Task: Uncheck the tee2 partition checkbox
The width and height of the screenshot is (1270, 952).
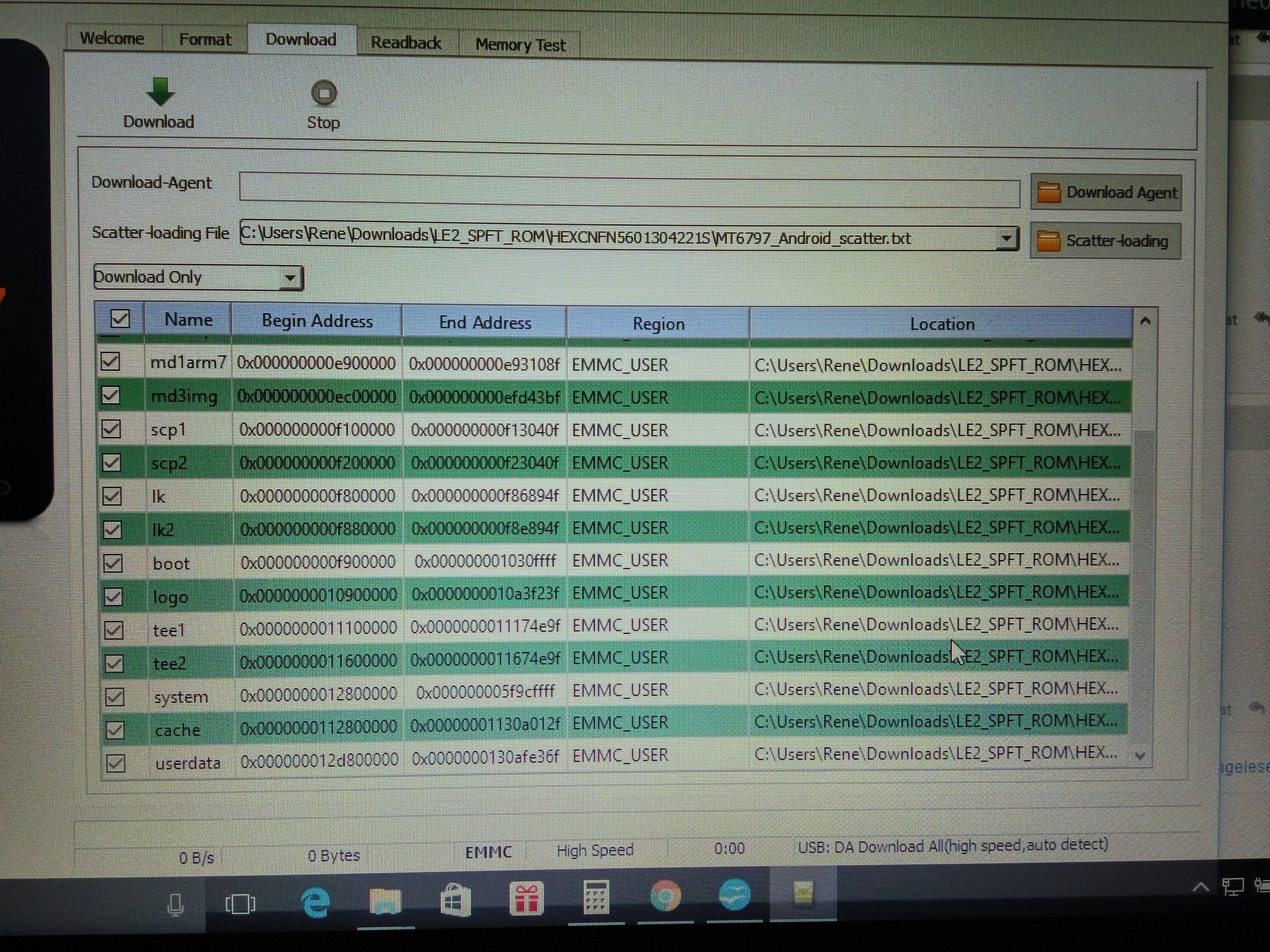Action: (x=114, y=662)
